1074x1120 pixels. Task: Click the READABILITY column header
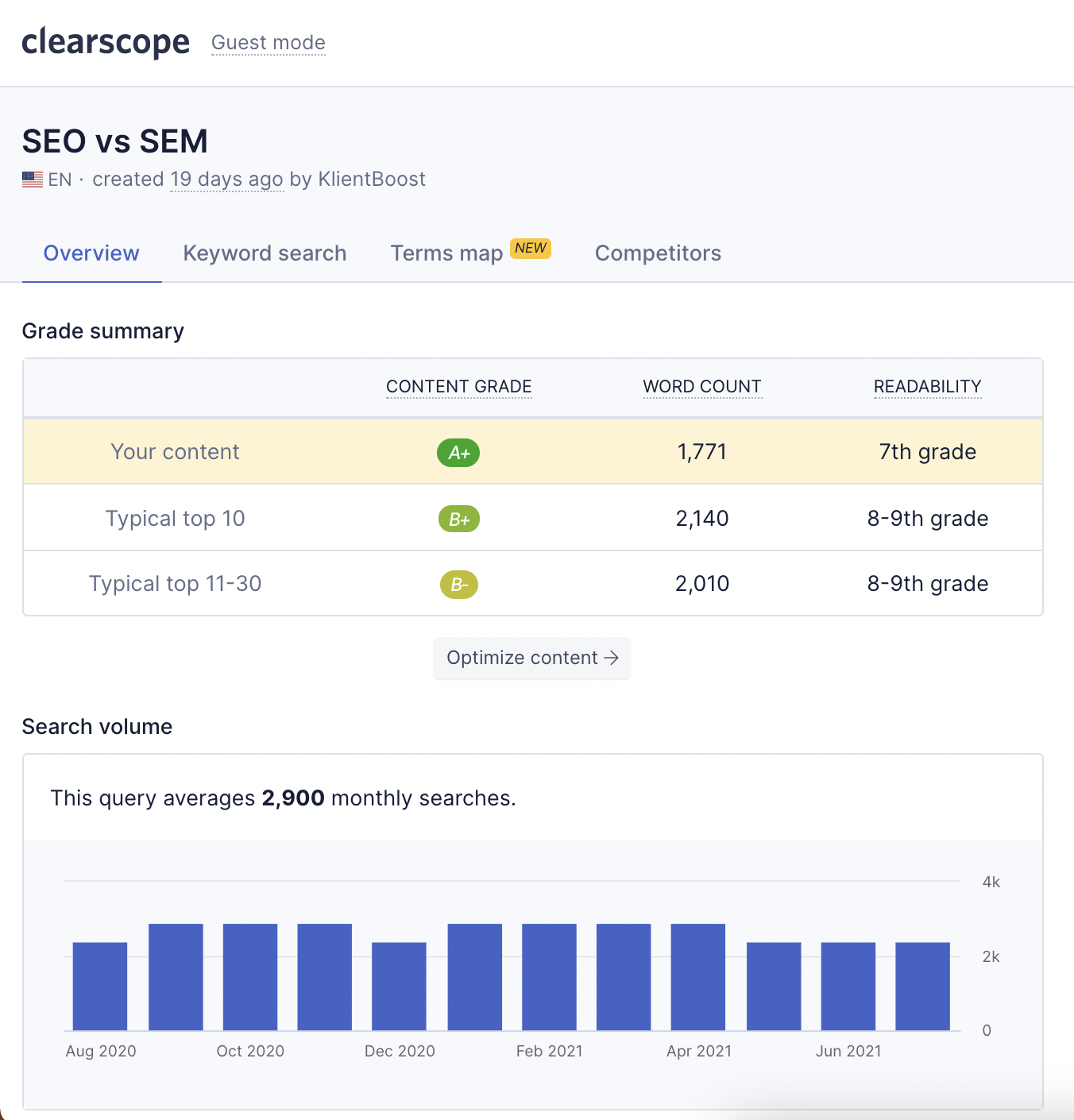[928, 387]
